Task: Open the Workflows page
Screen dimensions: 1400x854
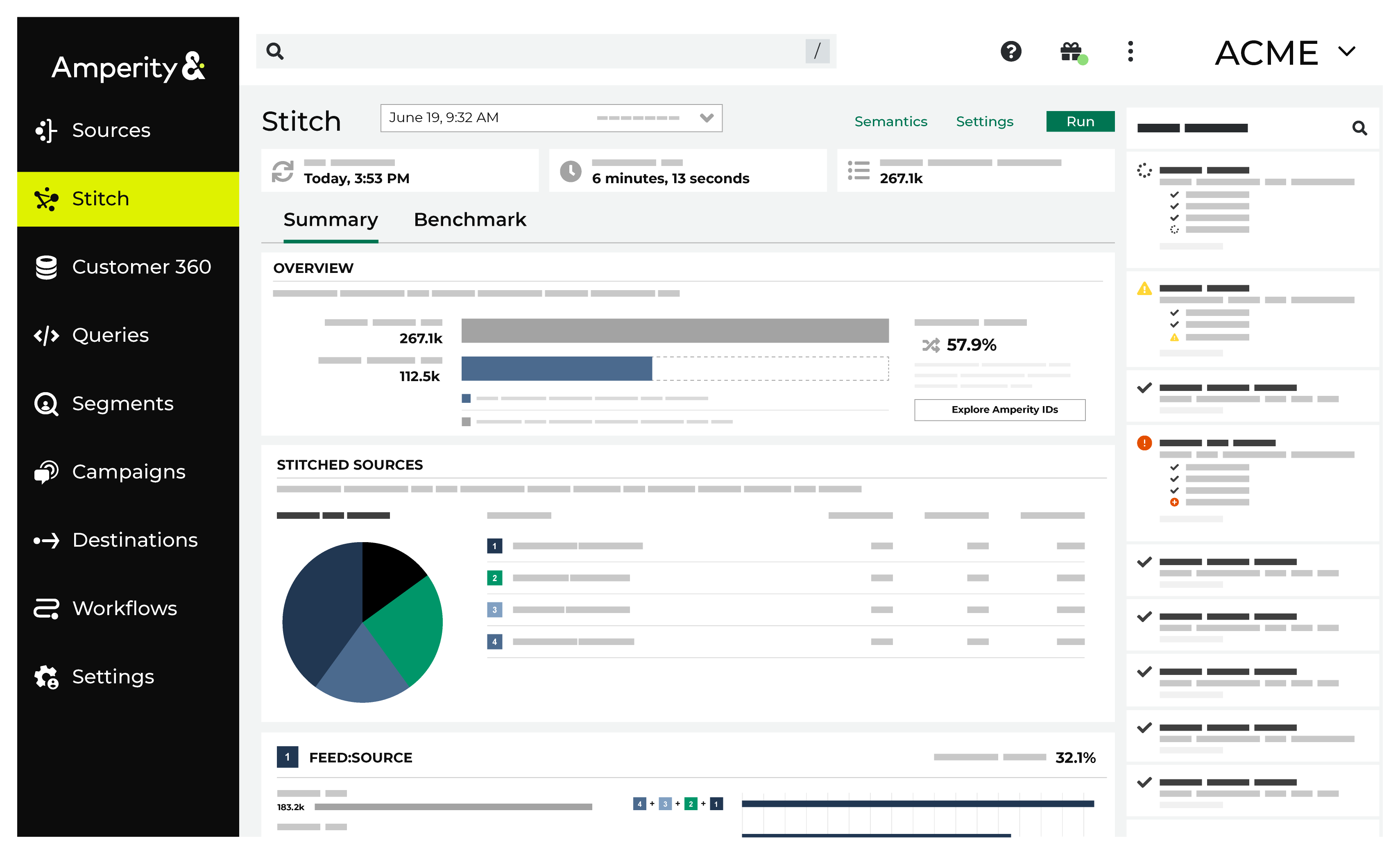Action: point(128,609)
